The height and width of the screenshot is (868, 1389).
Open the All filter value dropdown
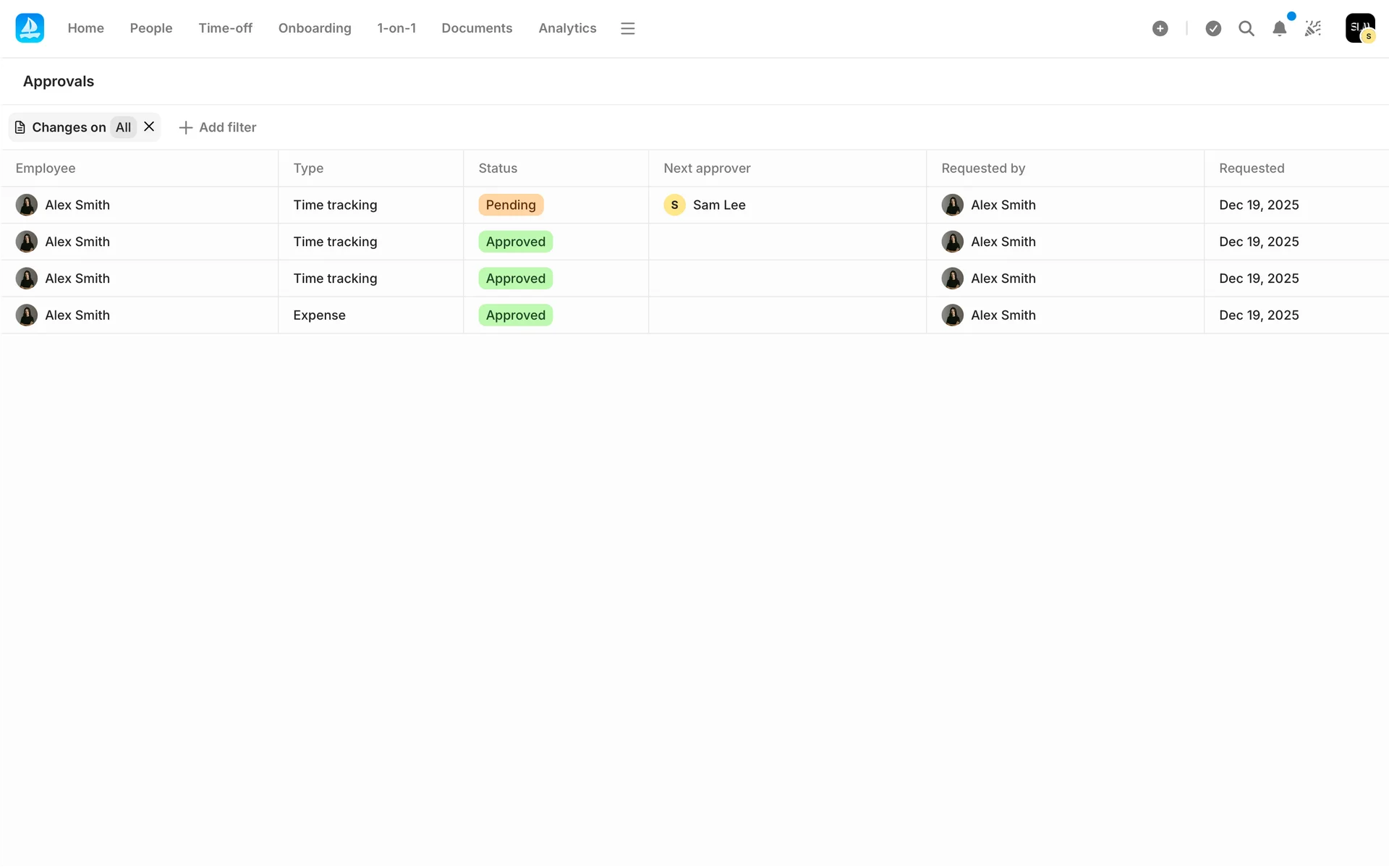point(123,127)
